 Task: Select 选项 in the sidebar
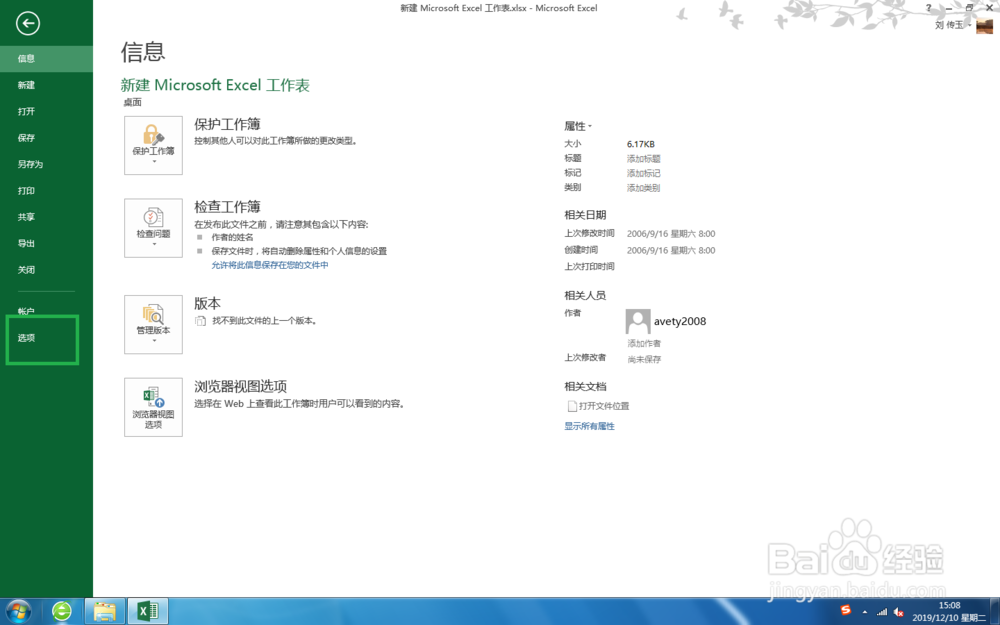28,339
